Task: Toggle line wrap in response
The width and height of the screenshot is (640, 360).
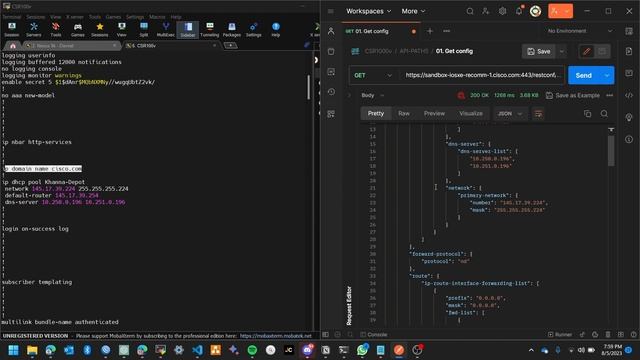Action: tap(538, 114)
